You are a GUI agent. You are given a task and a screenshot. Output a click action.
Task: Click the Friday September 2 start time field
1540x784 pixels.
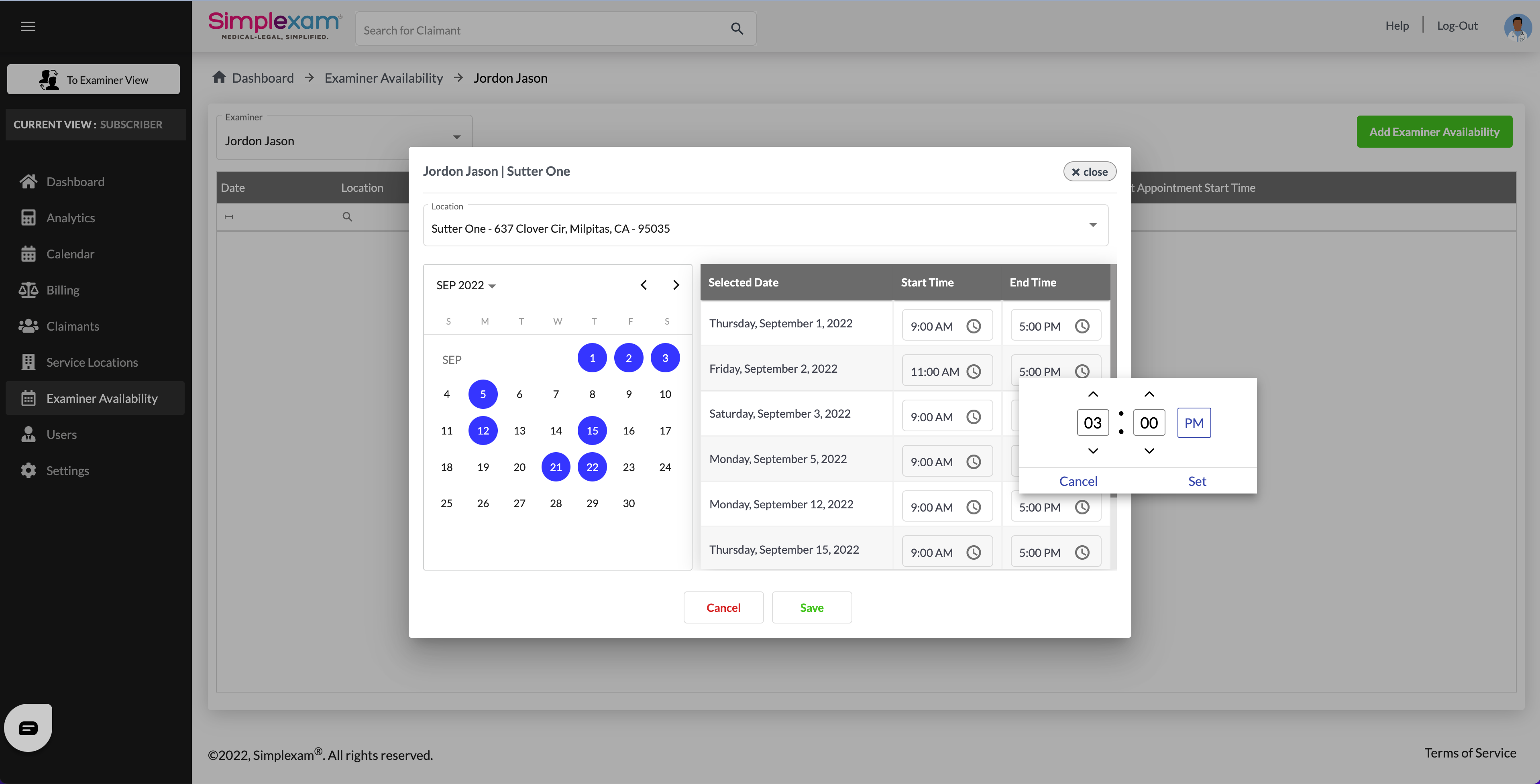tap(935, 372)
